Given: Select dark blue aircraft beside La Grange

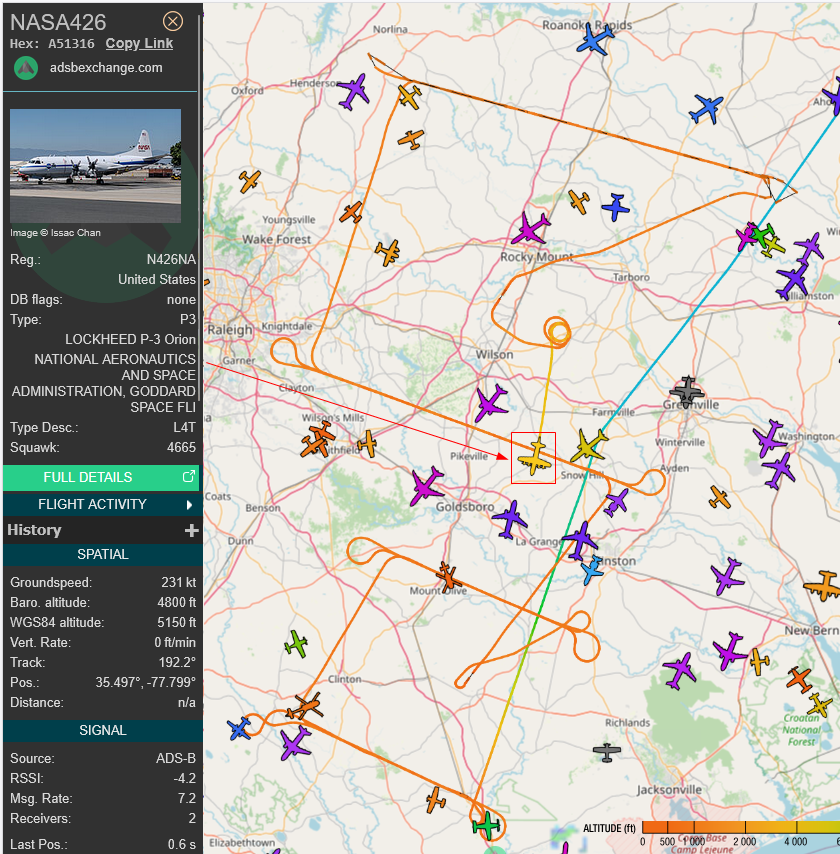Looking at the screenshot, I should tap(581, 540).
